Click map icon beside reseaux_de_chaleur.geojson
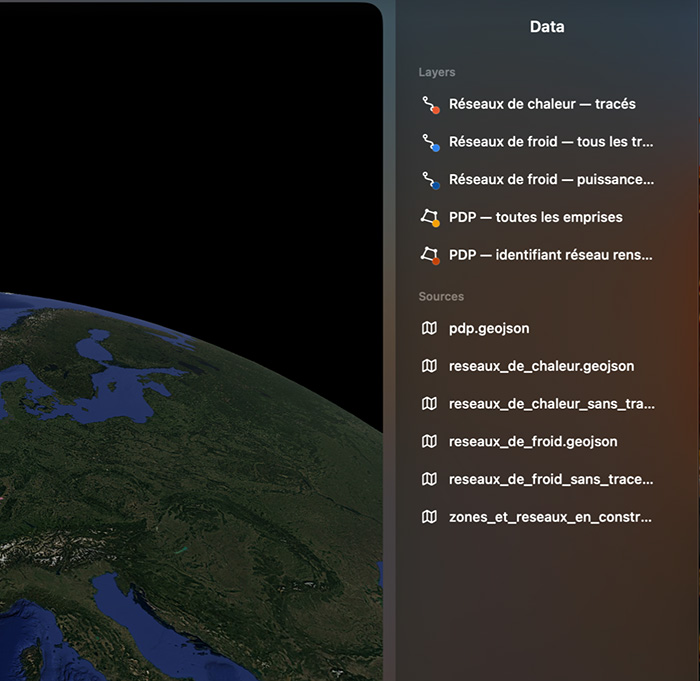The image size is (700, 681). coord(429,366)
